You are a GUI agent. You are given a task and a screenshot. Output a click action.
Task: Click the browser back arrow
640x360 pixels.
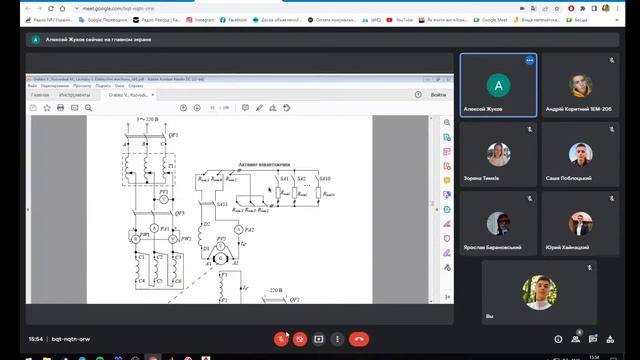[27, 8]
